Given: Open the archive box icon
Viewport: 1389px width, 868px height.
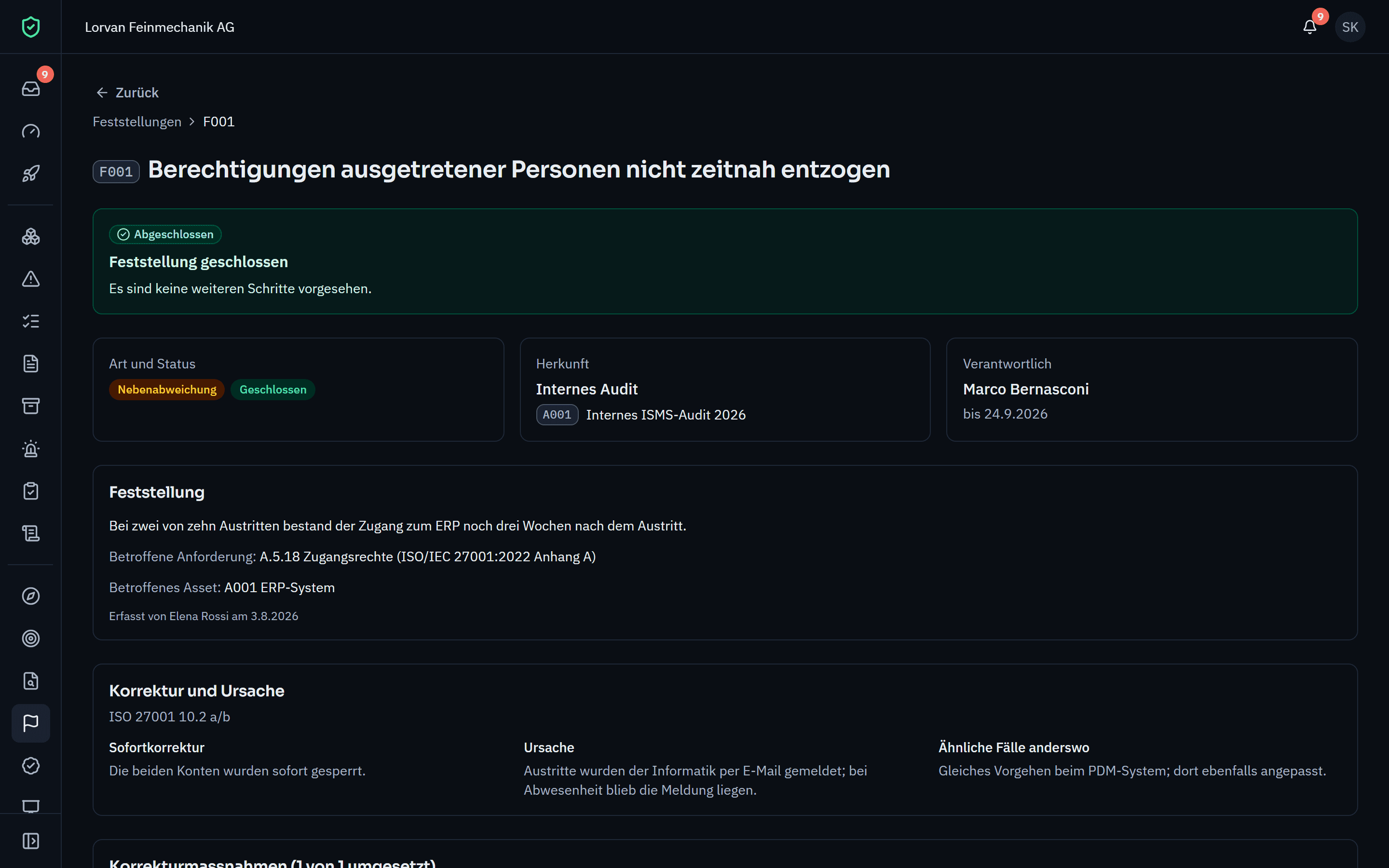Looking at the screenshot, I should pyautogui.click(x=30, y=407).
